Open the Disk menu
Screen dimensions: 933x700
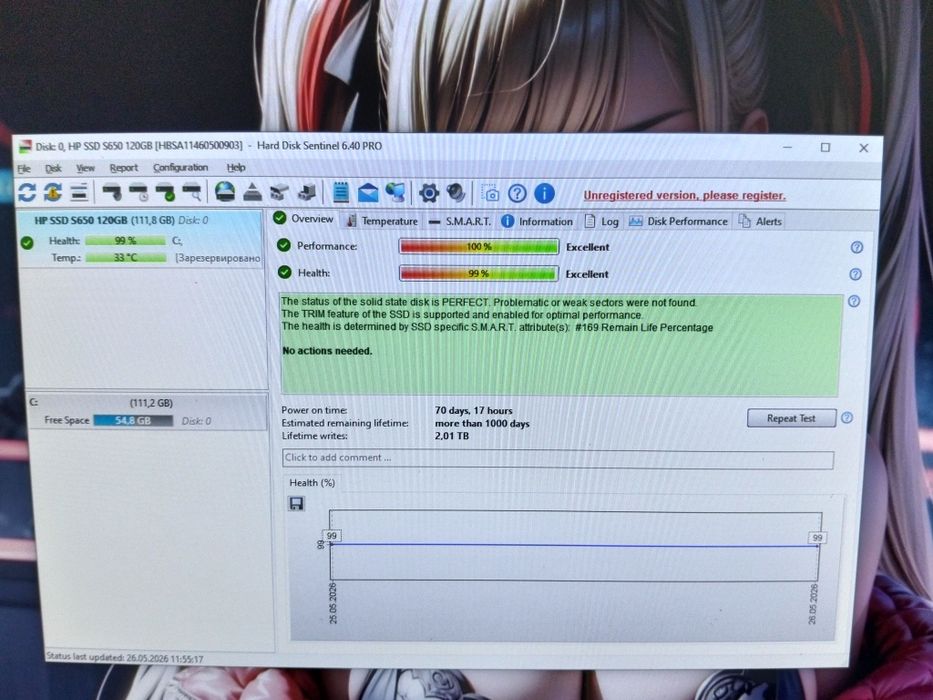[x=53, y=168]
